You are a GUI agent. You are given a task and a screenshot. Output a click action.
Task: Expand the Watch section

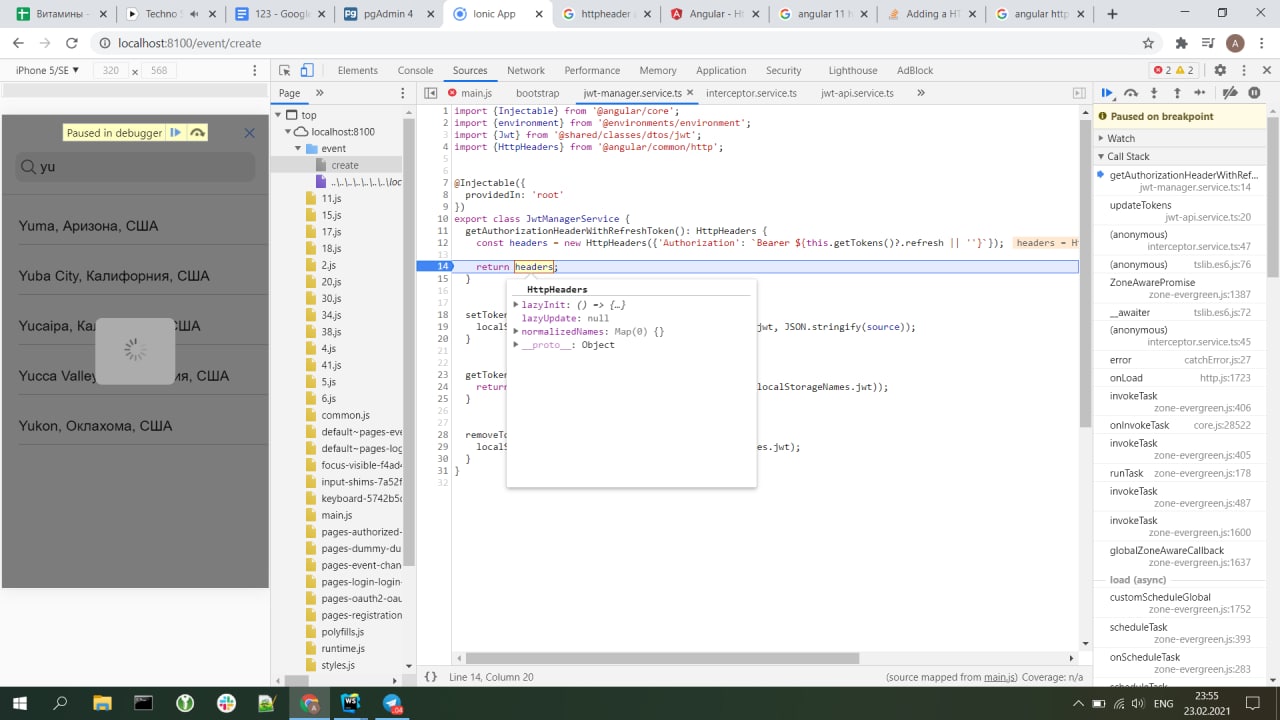[1121, 138]
